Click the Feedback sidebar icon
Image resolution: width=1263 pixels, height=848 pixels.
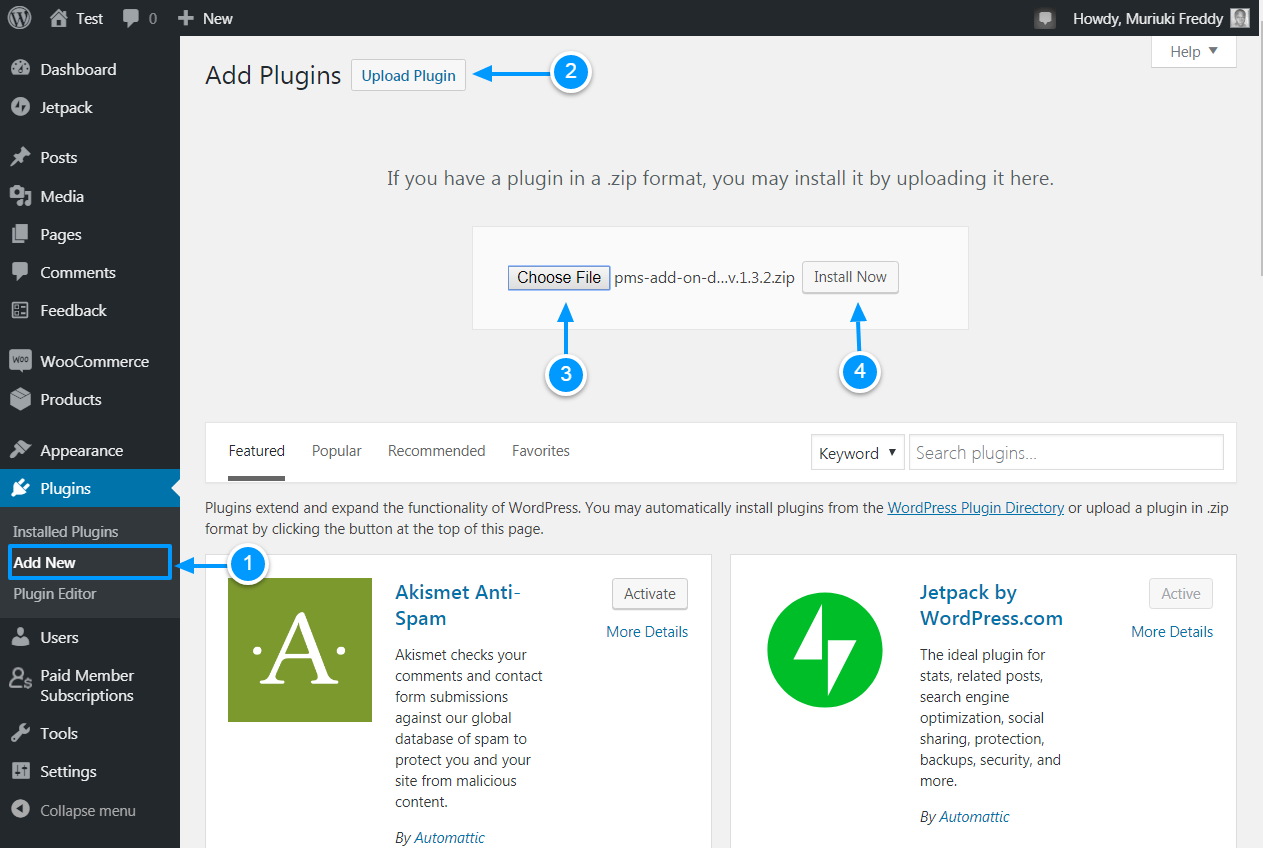coord(20,310)
